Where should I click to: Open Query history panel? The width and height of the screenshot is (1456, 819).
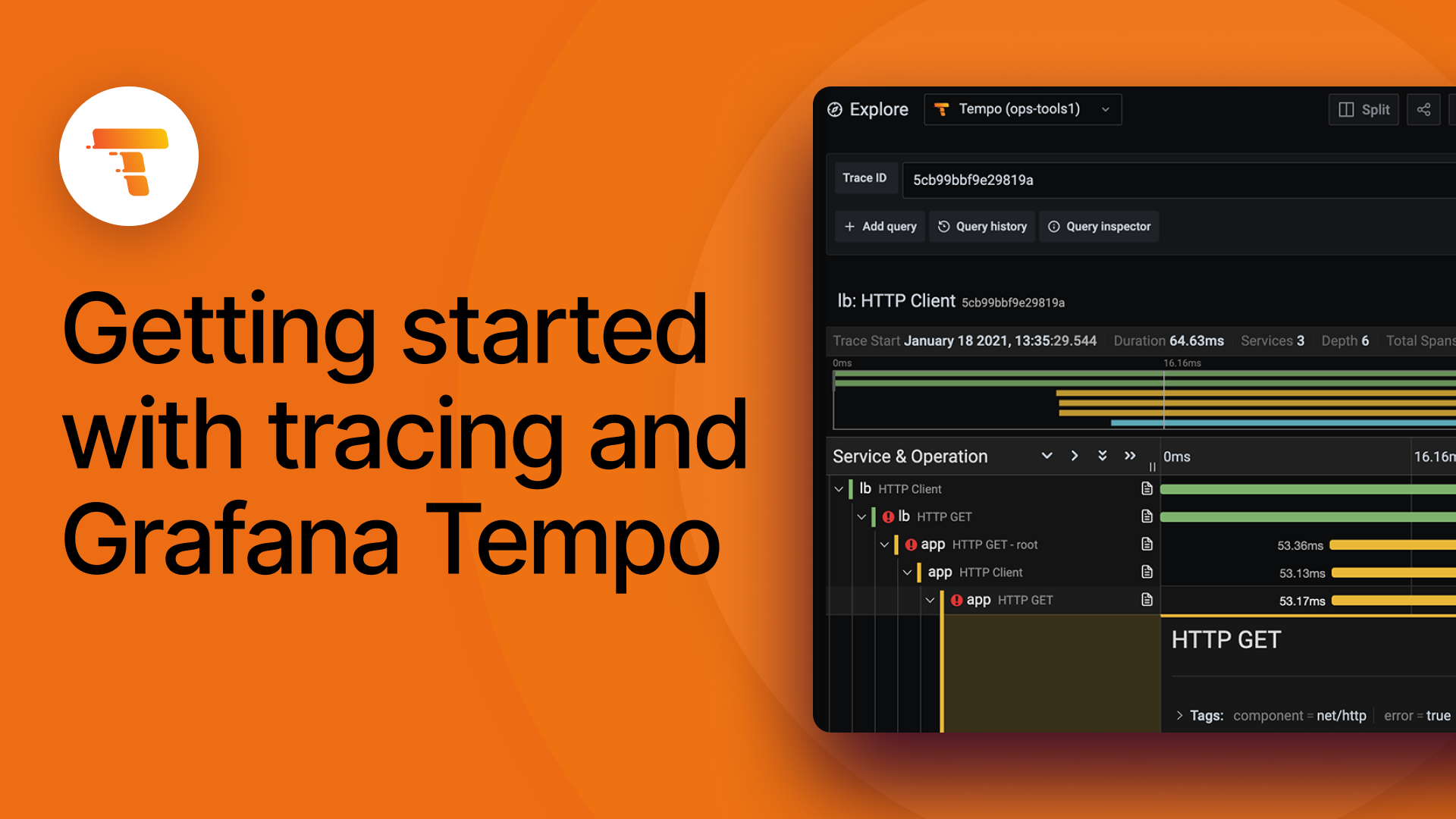coord(984,226)
